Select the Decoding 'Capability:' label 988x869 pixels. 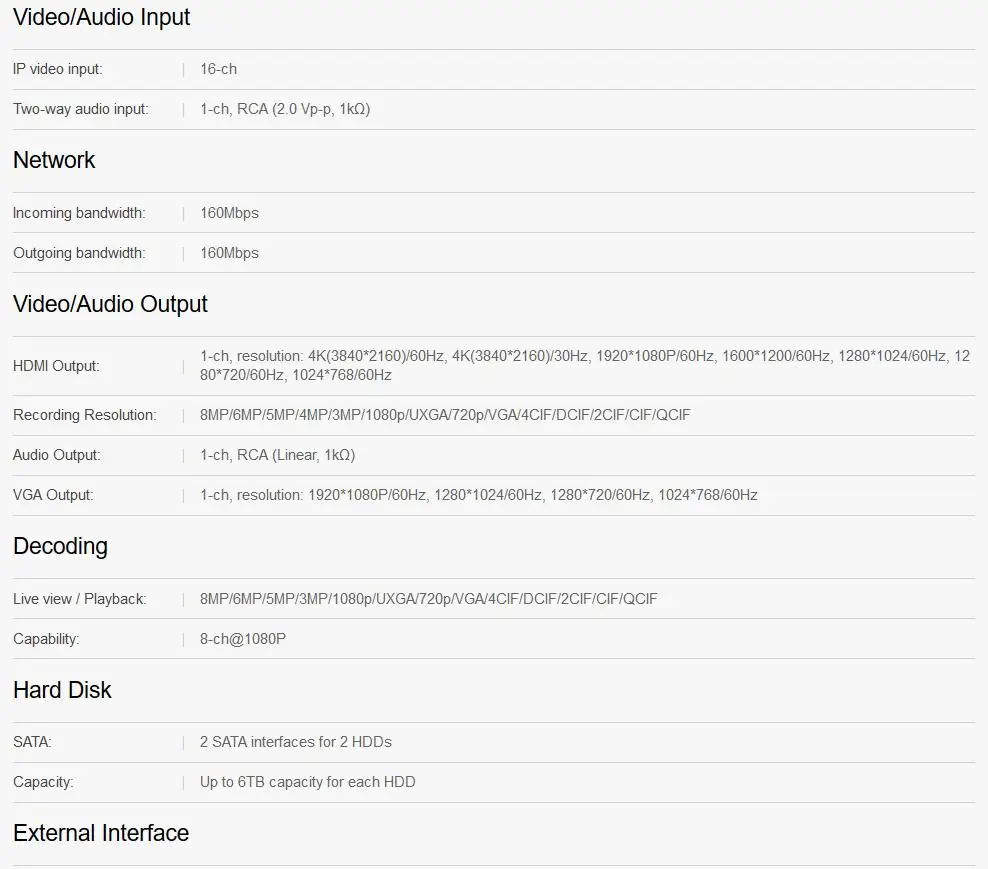click(x=46, y=639)
